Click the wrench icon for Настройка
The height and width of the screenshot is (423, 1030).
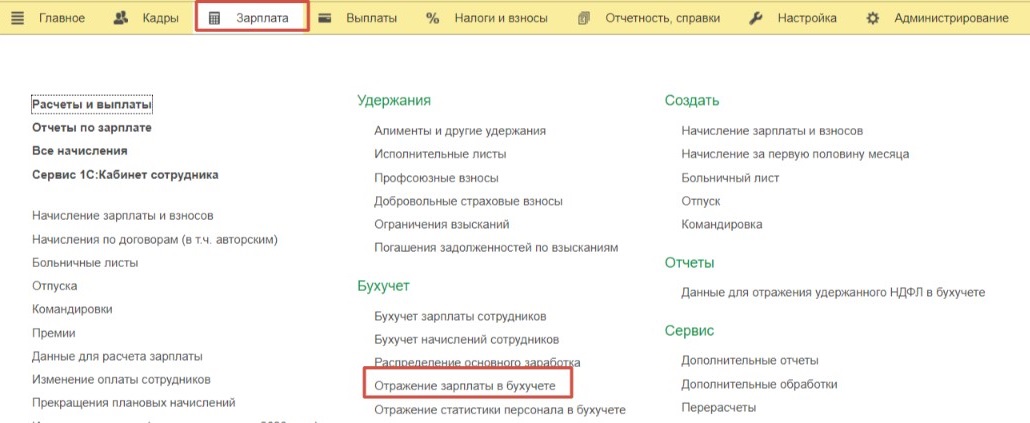coord(756,18)
